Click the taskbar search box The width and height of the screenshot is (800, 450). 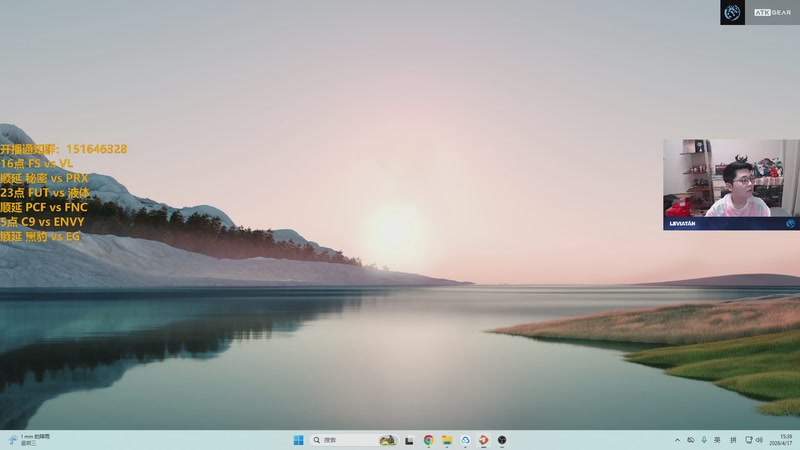point(355,440)
